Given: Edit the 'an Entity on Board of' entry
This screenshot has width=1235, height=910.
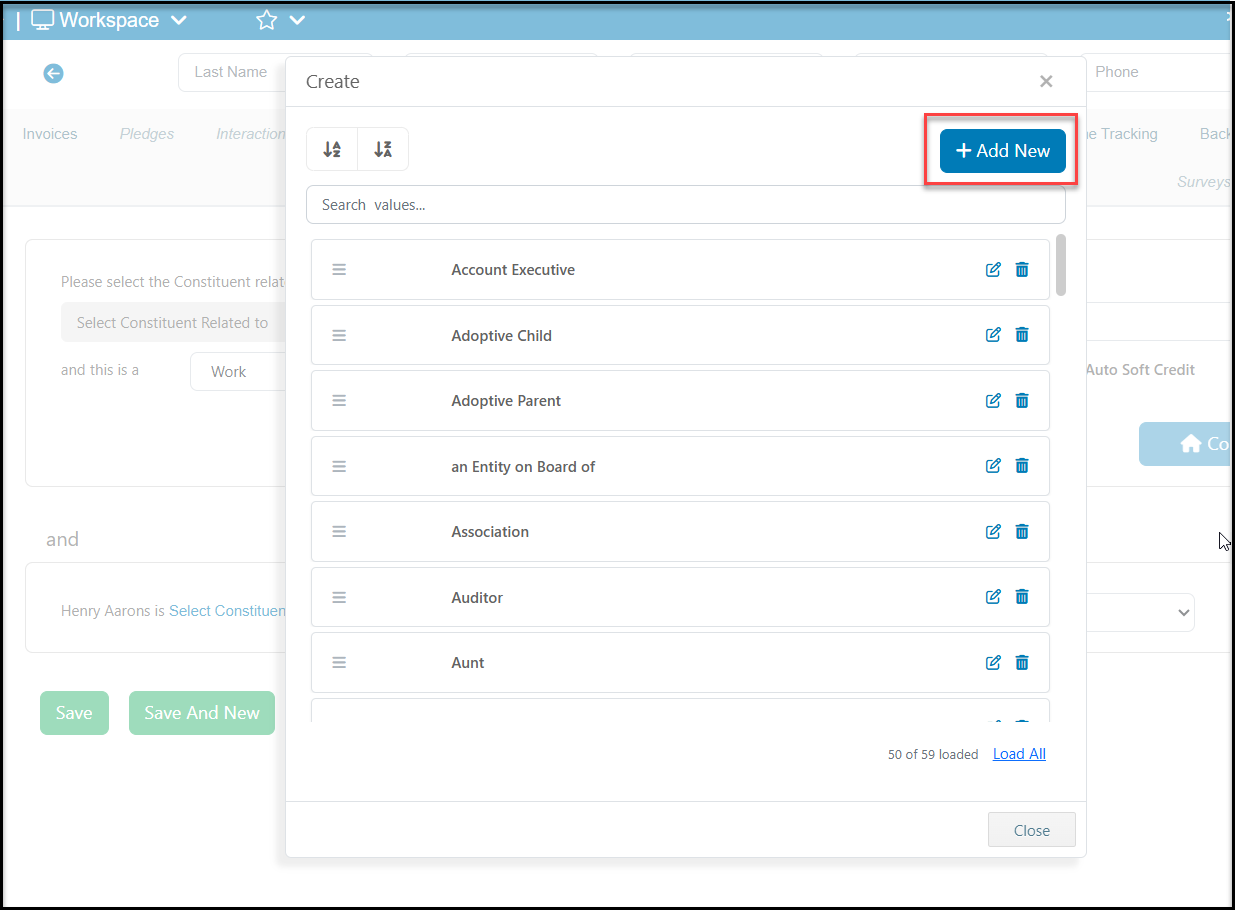Looking at the screenshot, I should [993, 466].
